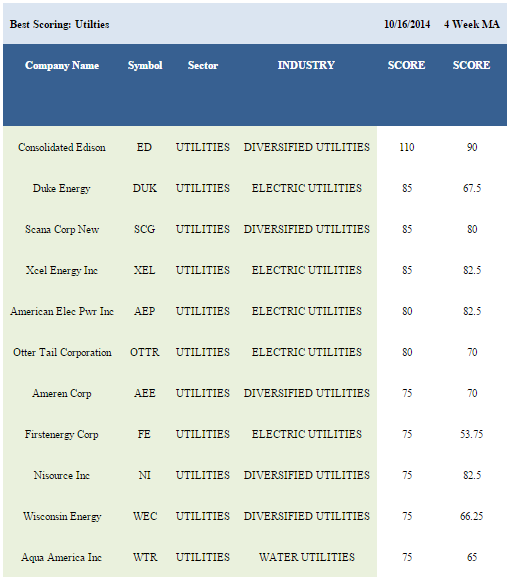This screenshot has width=511, height=582.
Task: Click the 10/16/2014 date heading
Action: pos(407,24)
